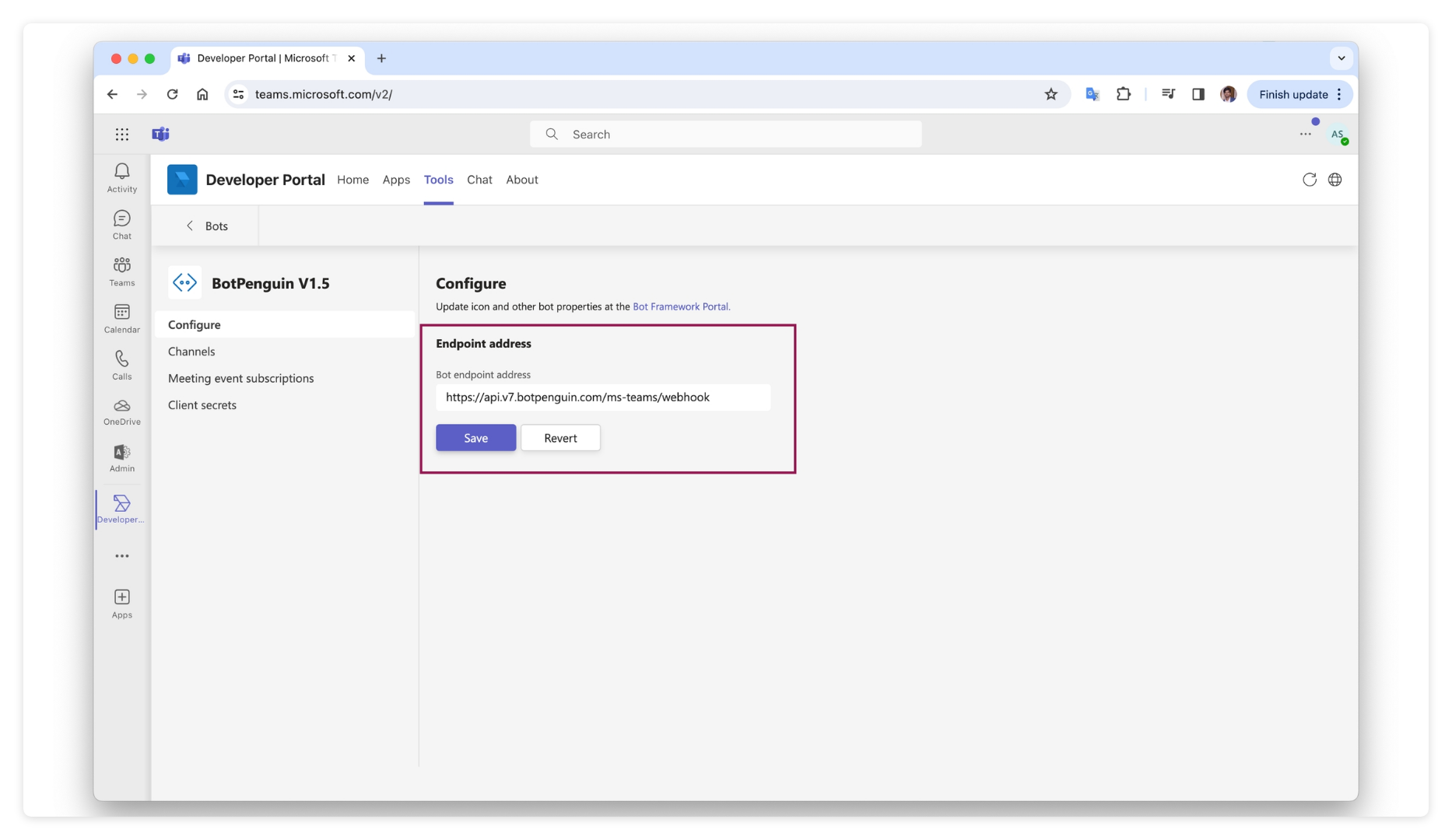This screenshot has height=840, width=1452.
Task: Open the Activity bell in the Teams sidebar
Action: click(x=121, y=177)
